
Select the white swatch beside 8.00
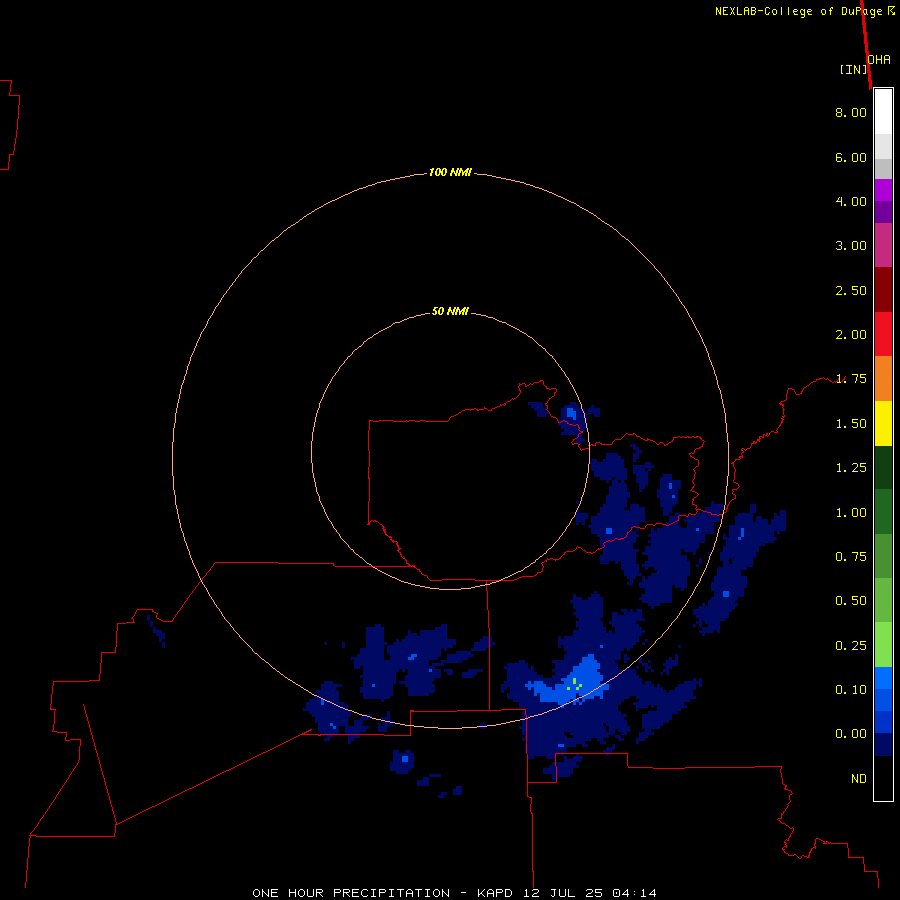pyautogui.click(x=883, y=112)
